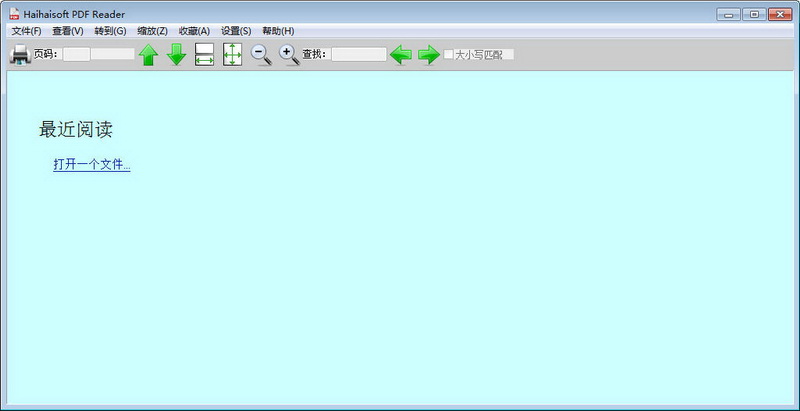The height and width of the screenshot is (411, 800).
Task: Focus the 查找 search field
Action: point(359,54)
